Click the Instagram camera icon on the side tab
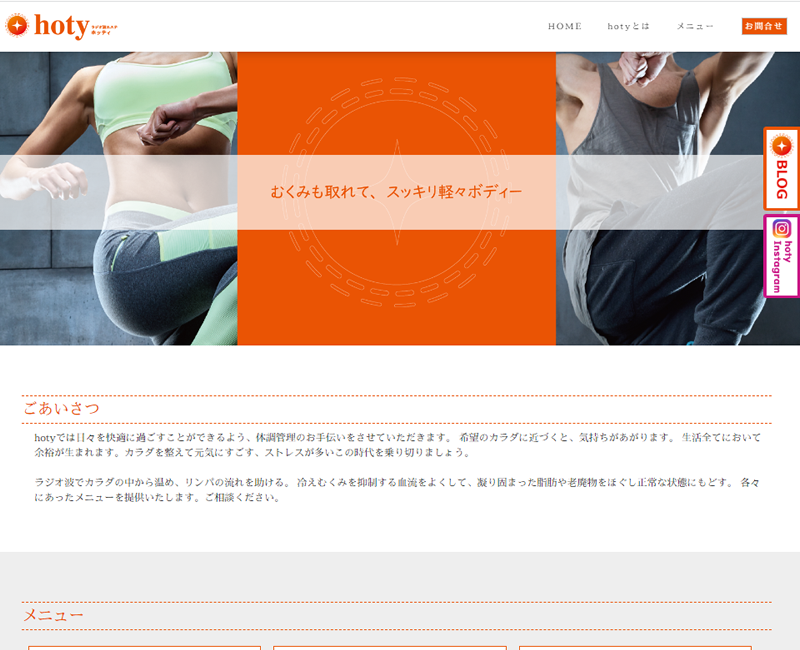The height and width of the screenshot is (650, 800). pos(781,228)
